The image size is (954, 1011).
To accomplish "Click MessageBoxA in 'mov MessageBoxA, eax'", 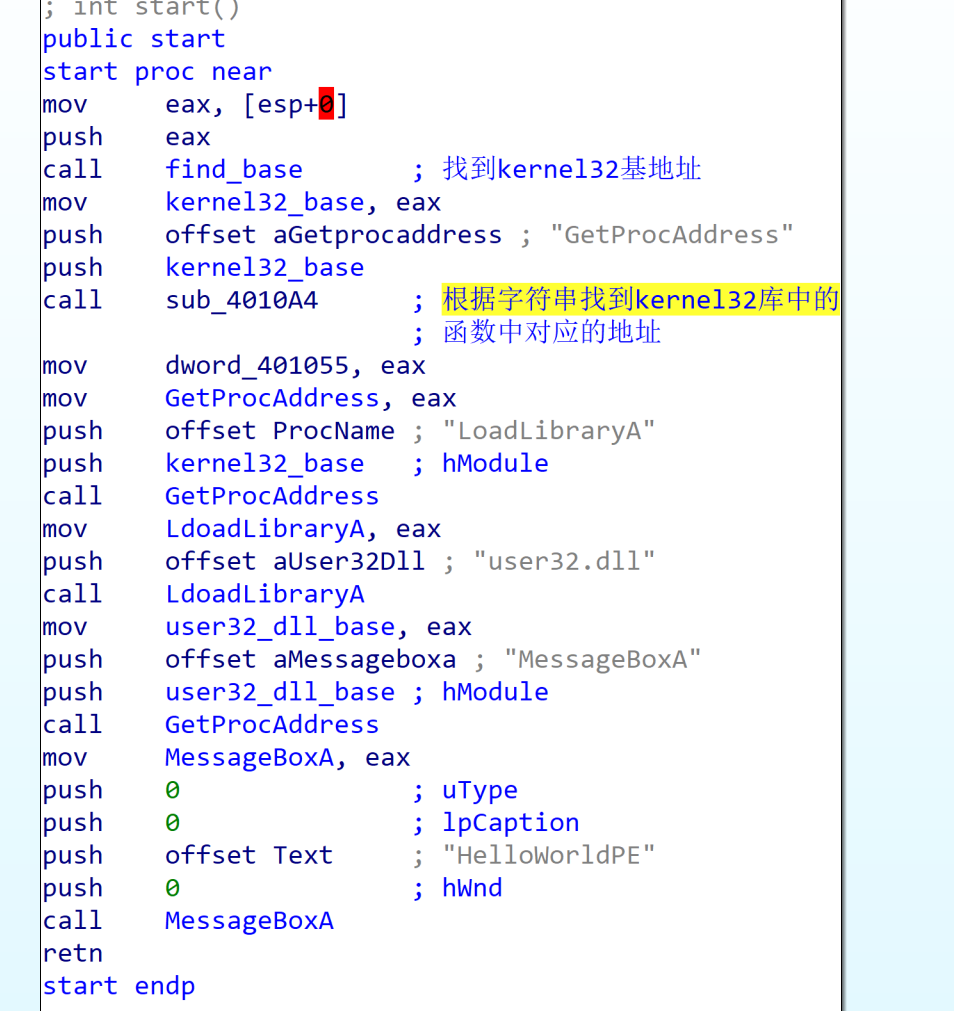I will click(x=249, y=758).
